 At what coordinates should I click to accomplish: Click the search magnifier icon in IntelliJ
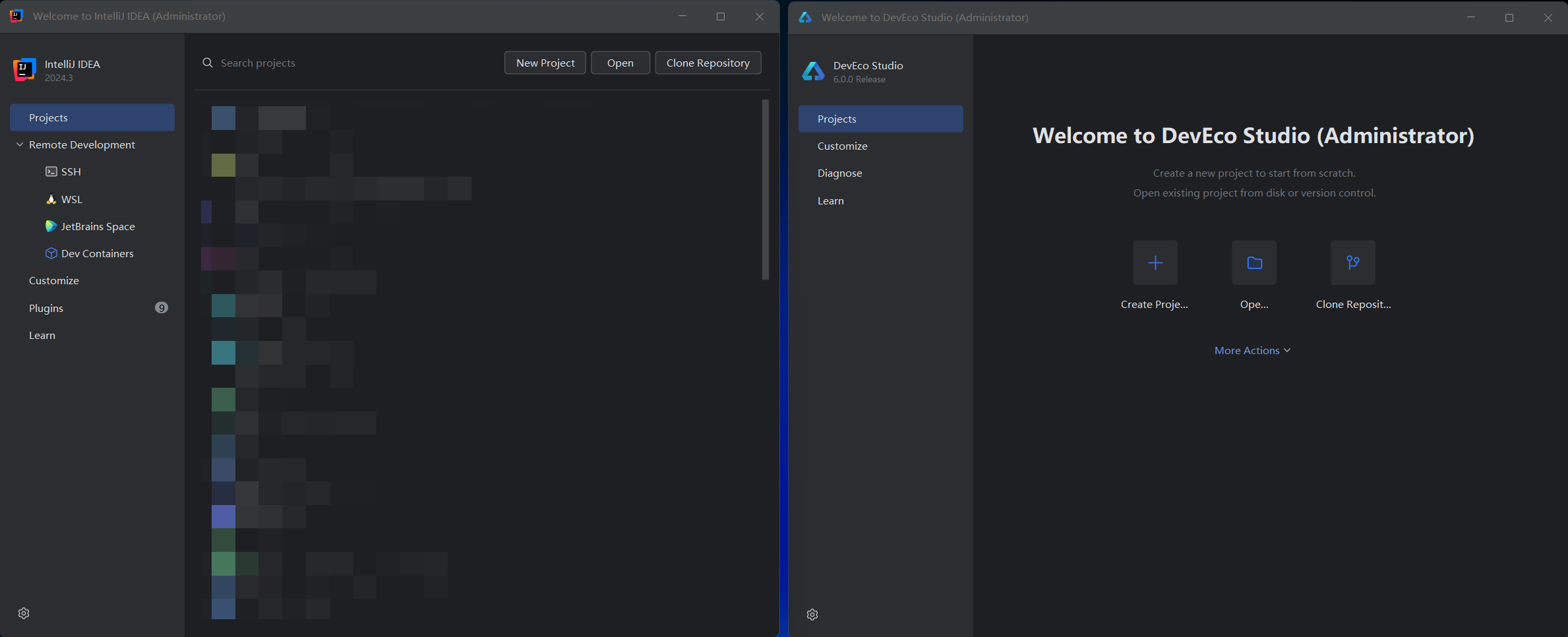(x=208, y=63)
